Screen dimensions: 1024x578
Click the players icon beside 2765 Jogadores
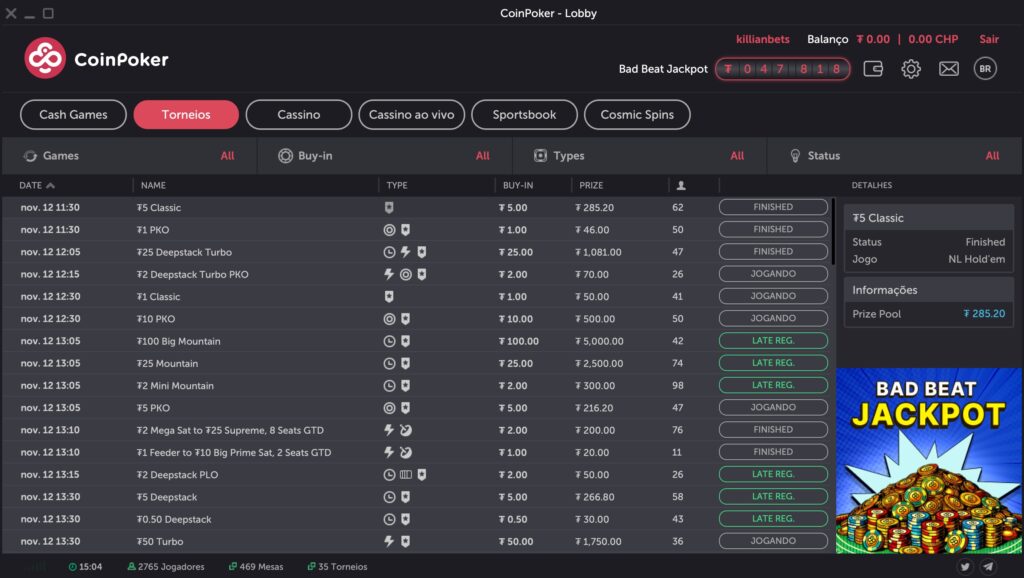[x=131, y=567]
